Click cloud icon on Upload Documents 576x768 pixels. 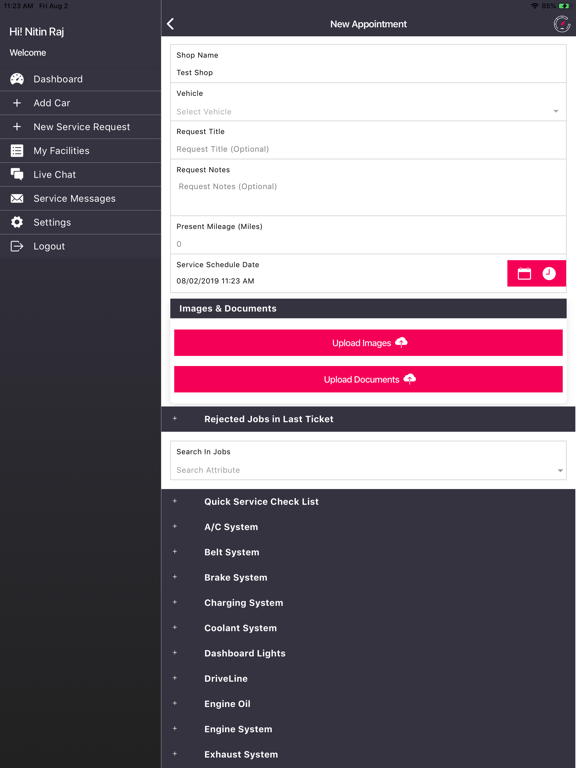coord(409,379)
